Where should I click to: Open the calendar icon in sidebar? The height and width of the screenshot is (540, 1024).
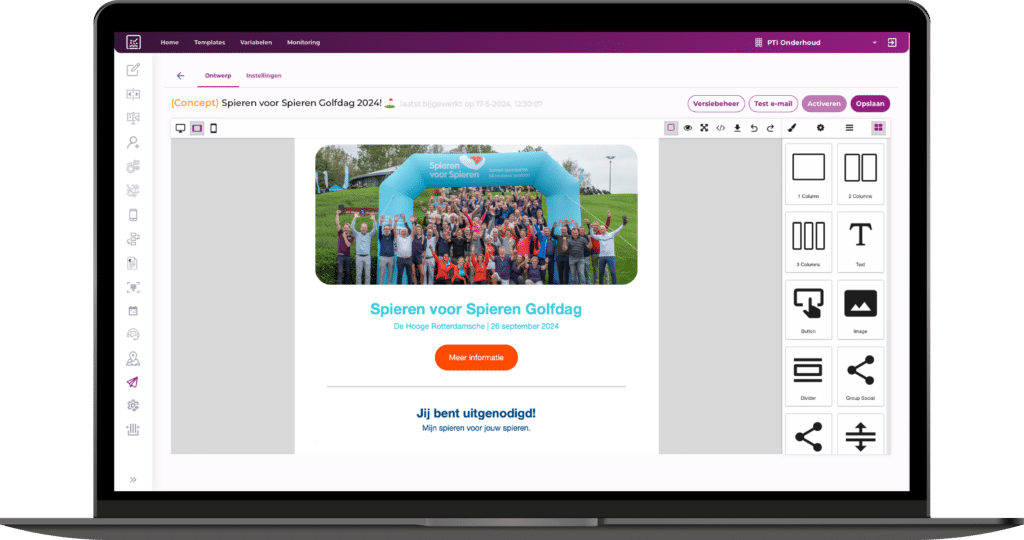click(x=133, y=311)
